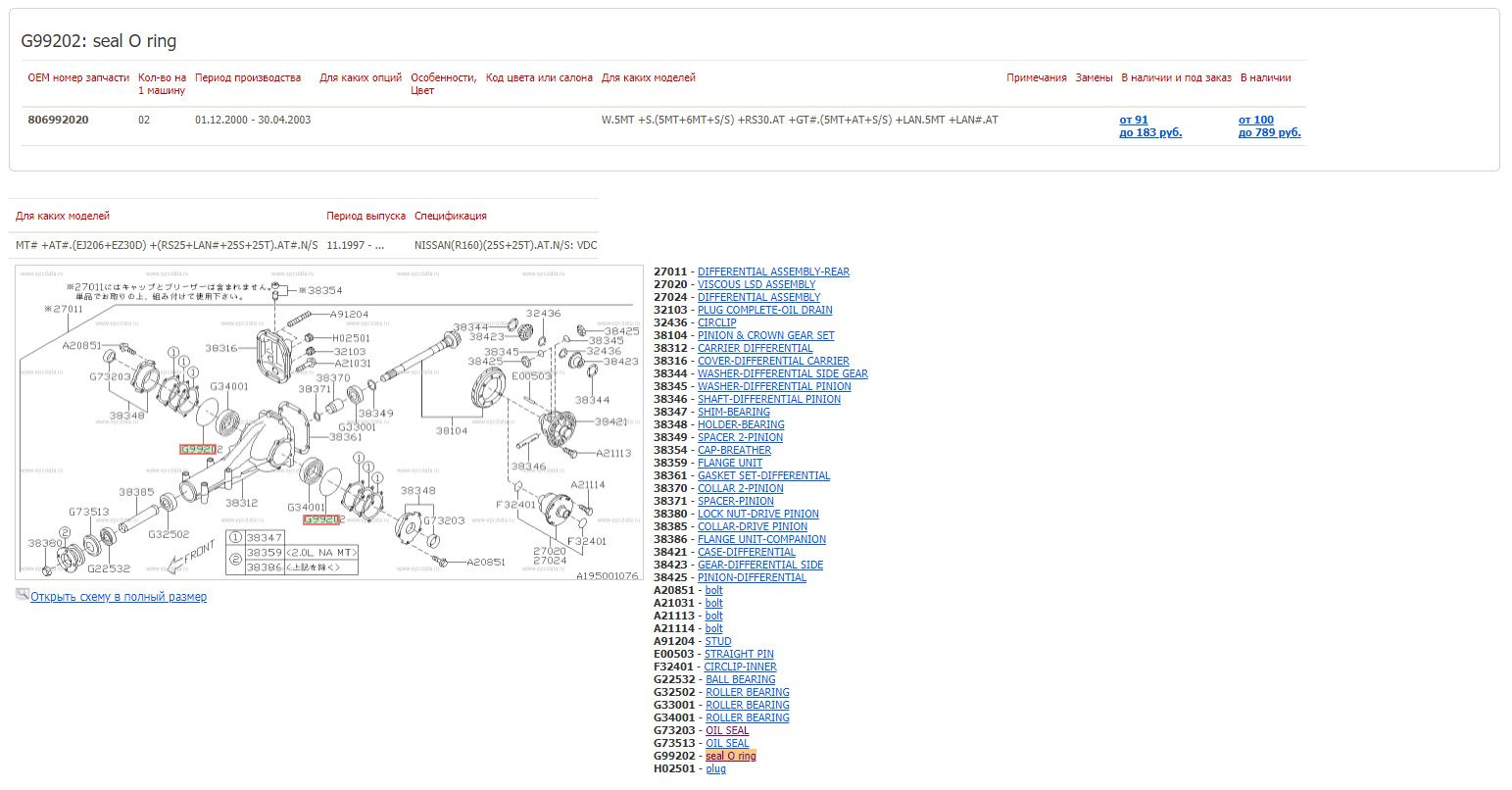The image size is (1512, 790).
Task: Open the scheme in full size link
Action: pyautogui.click(x=119, y=597)
